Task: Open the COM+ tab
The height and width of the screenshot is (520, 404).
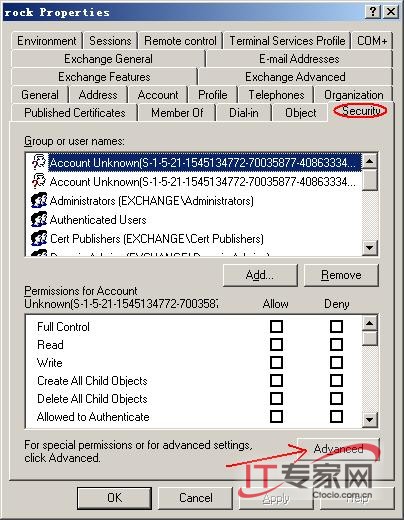Action: coord(372,41)
